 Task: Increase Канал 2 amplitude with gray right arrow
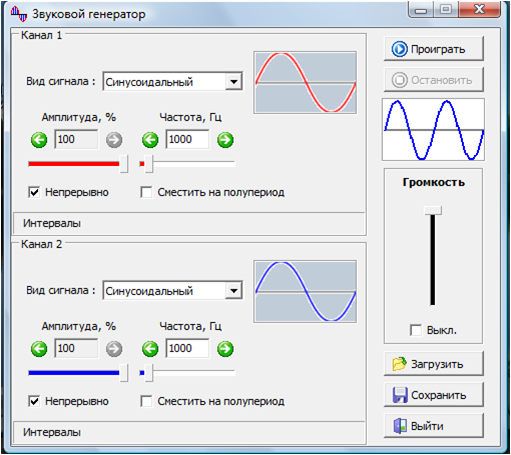point(114,349)
